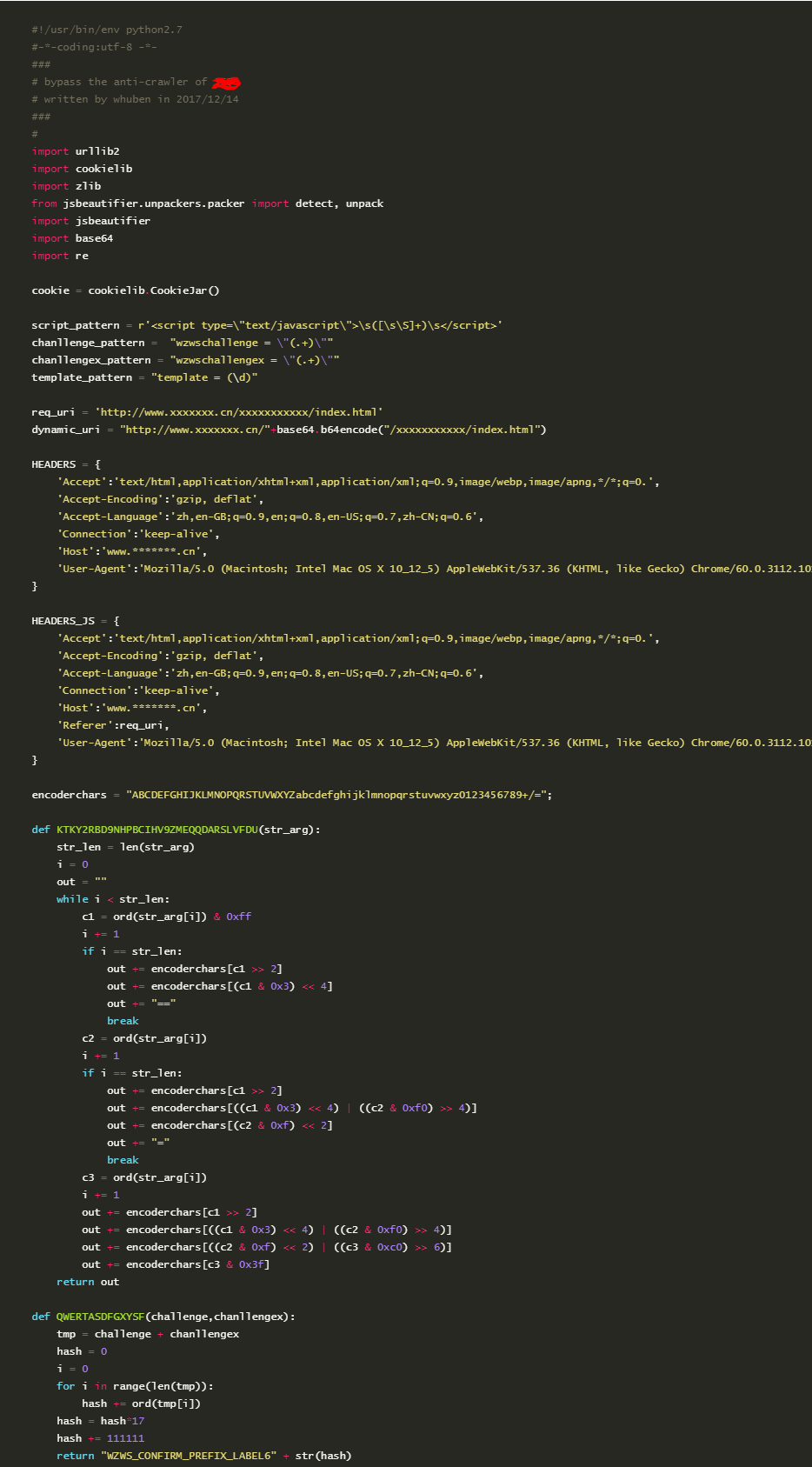Click the 'while i < str_len:' line
The image size is (812, 1467).
pos(113,899)
